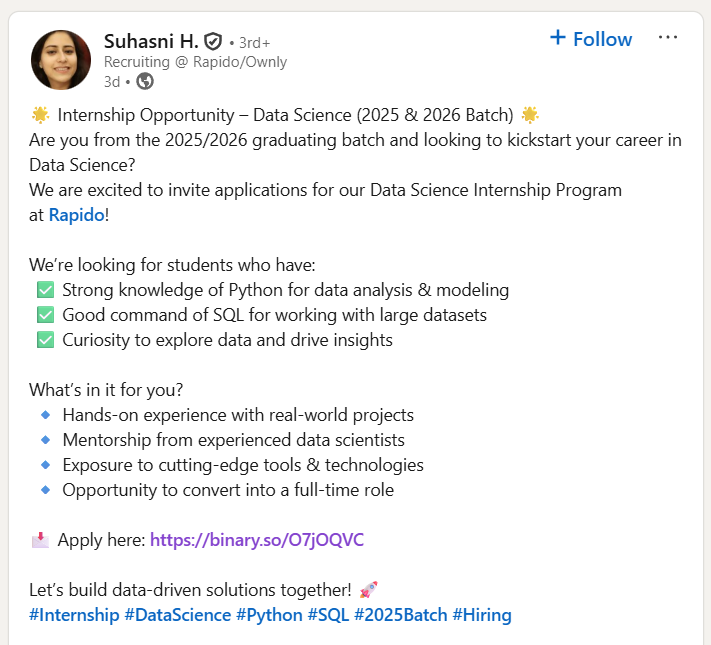Image resolution: width=711 pixels, height=645 pixels.
Task: Click the sun emoji after 2026 Batch)
Action: tap(530, 114)
